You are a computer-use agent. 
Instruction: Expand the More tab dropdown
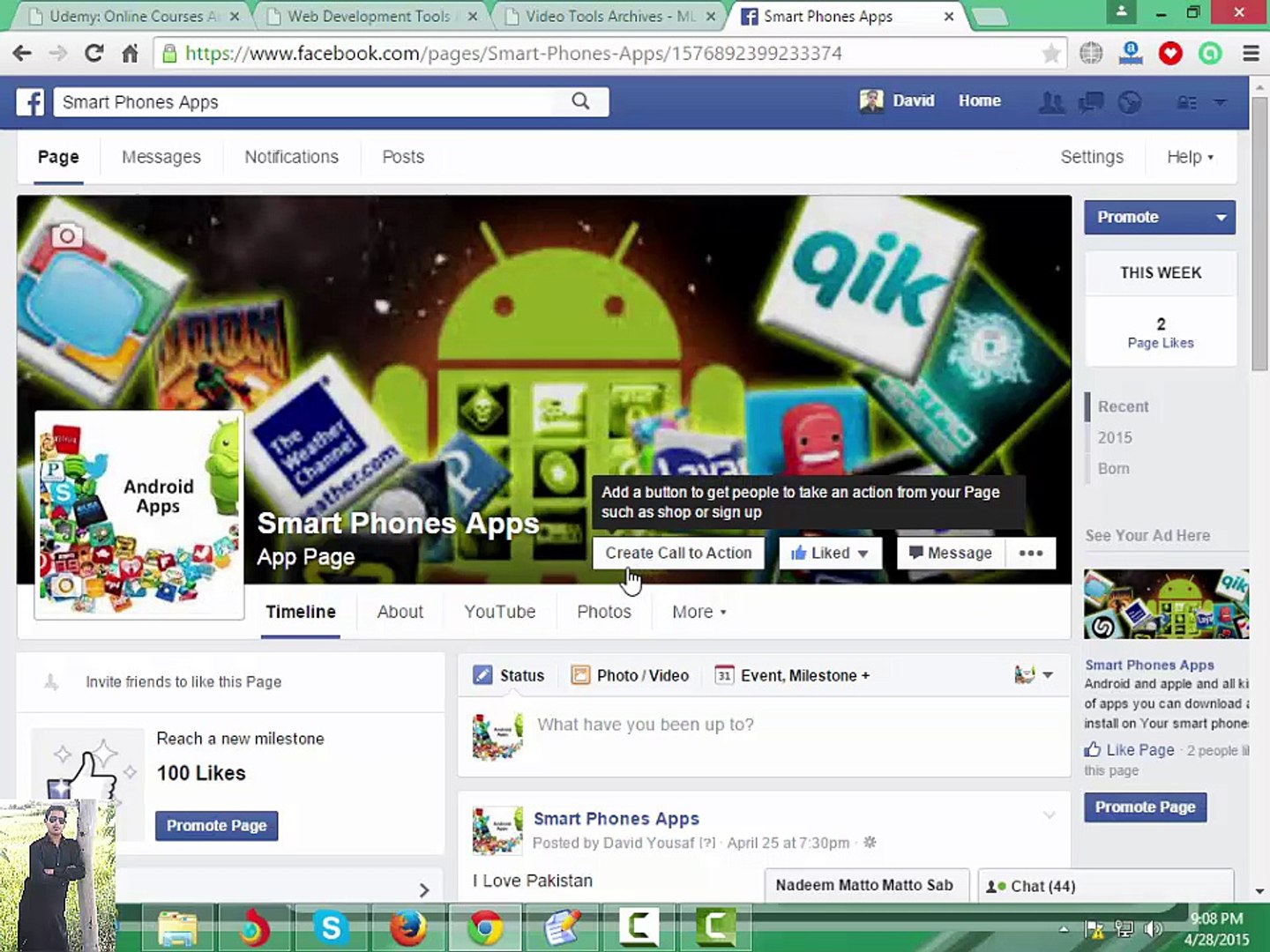[x=698, y=612]
